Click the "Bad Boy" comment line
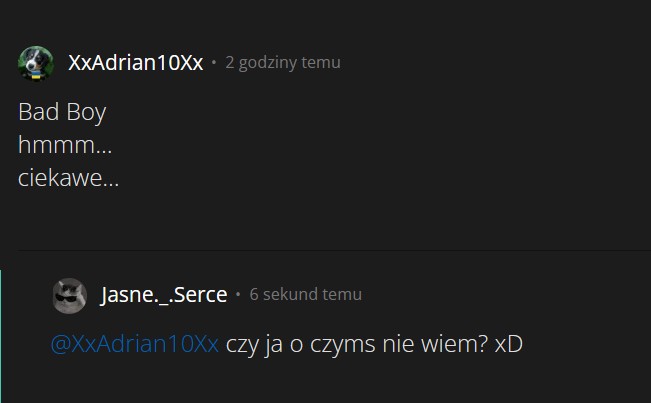Image resolution: width=651 pixels, height=403 pixels. point(62,111)
